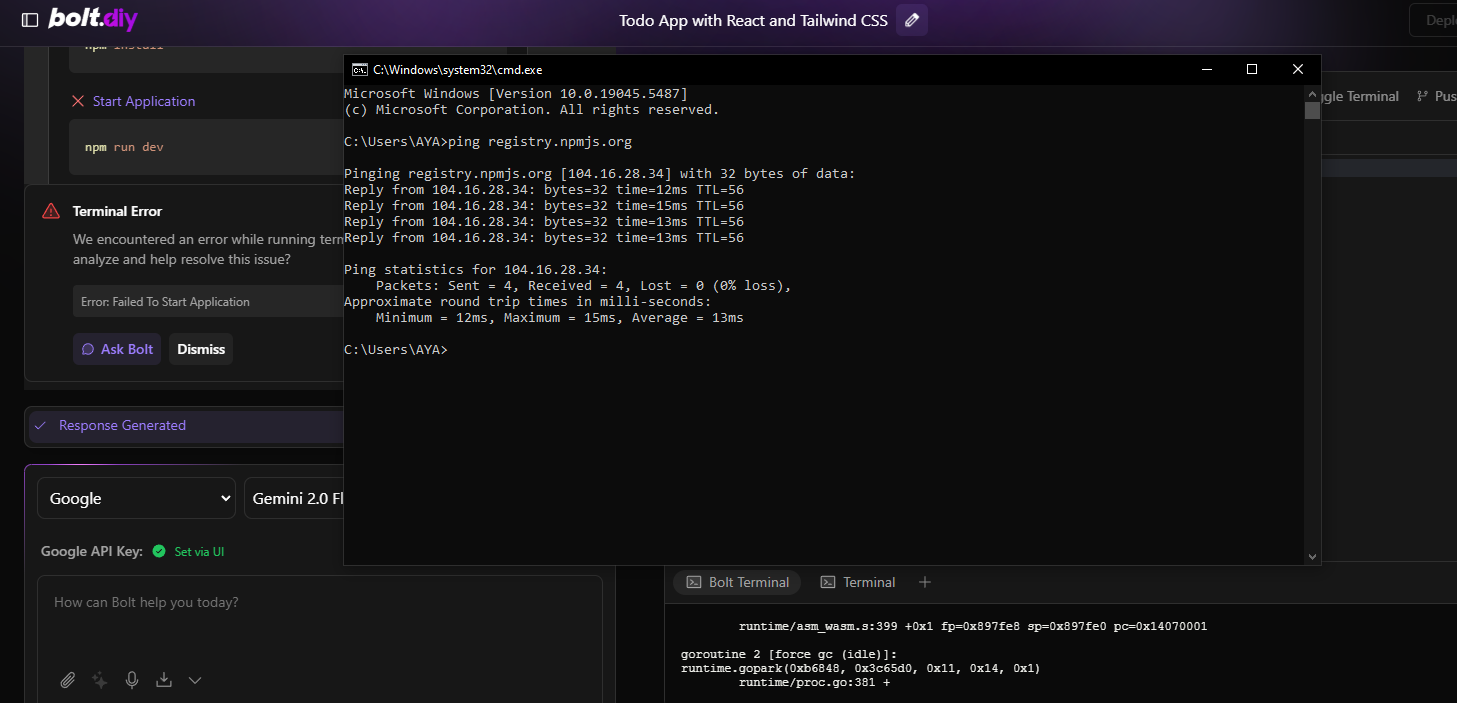The width and height of the screenshot is (1457, 703).
Task: Click the 'Todo App with React and Tailwind CSS' title
Action: click(753, 20)
